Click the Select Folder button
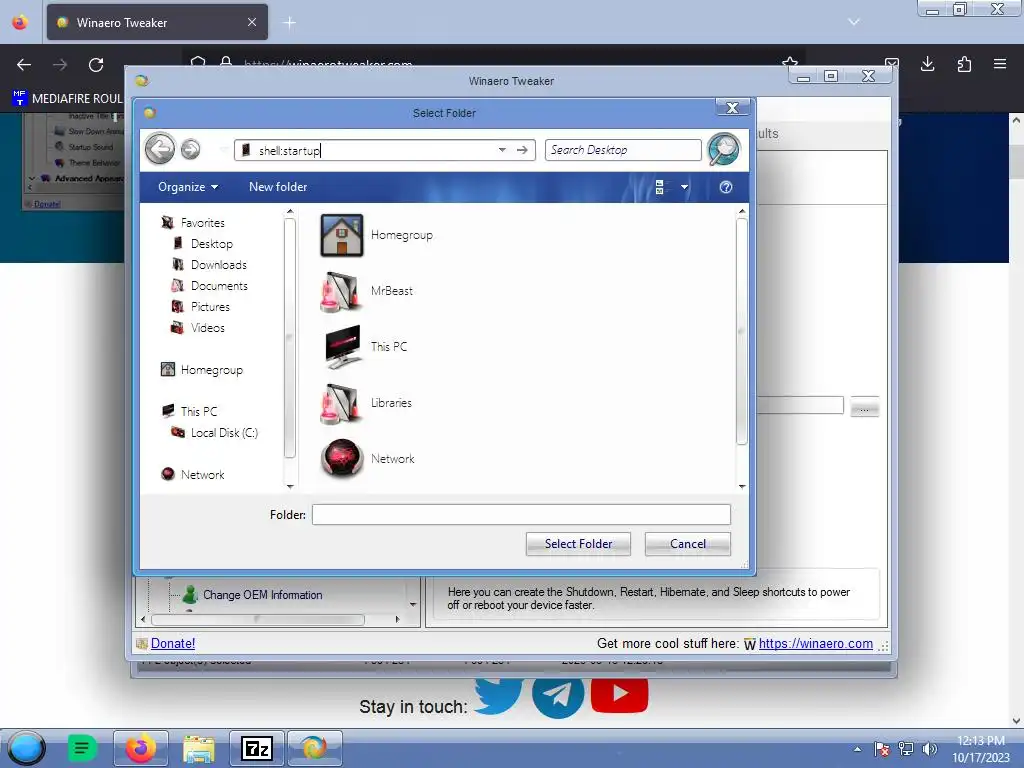Viewport: 1024px width, 768px height. (x=578, y=543)
